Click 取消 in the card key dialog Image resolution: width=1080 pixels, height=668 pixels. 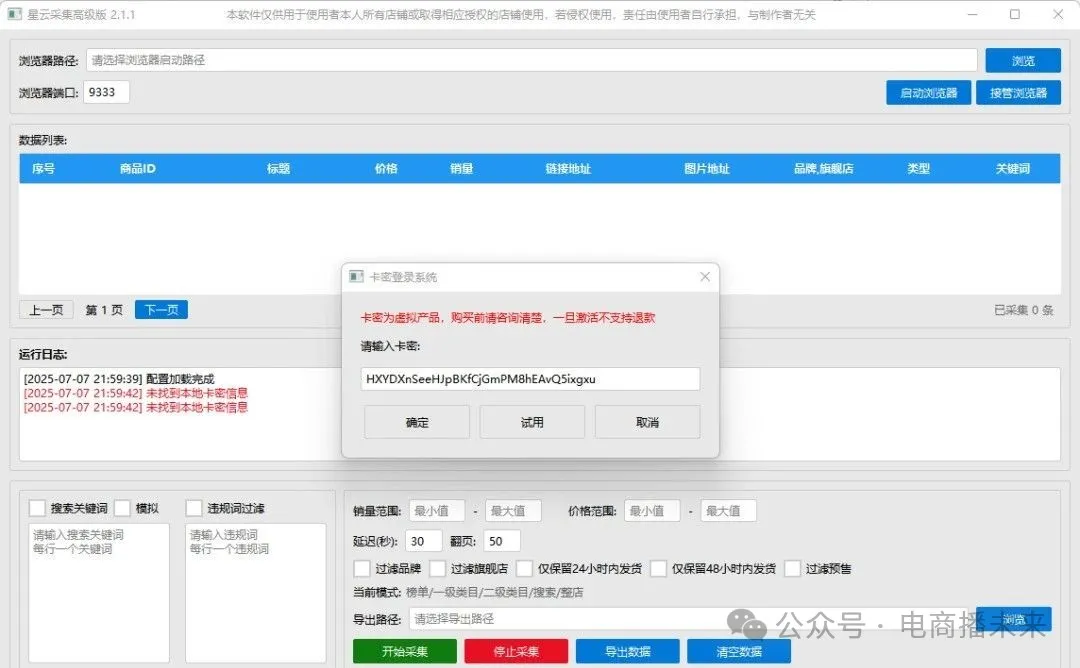[x=647, y=422]
